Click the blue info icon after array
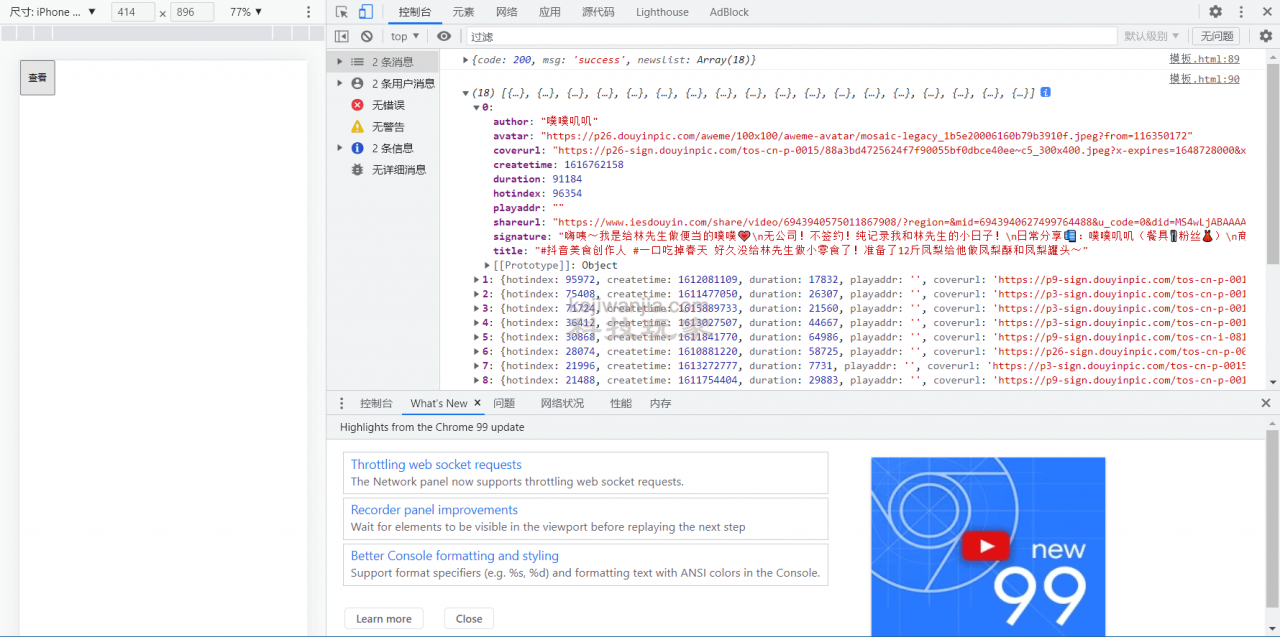1280x637 pixels. [1045, 92]
